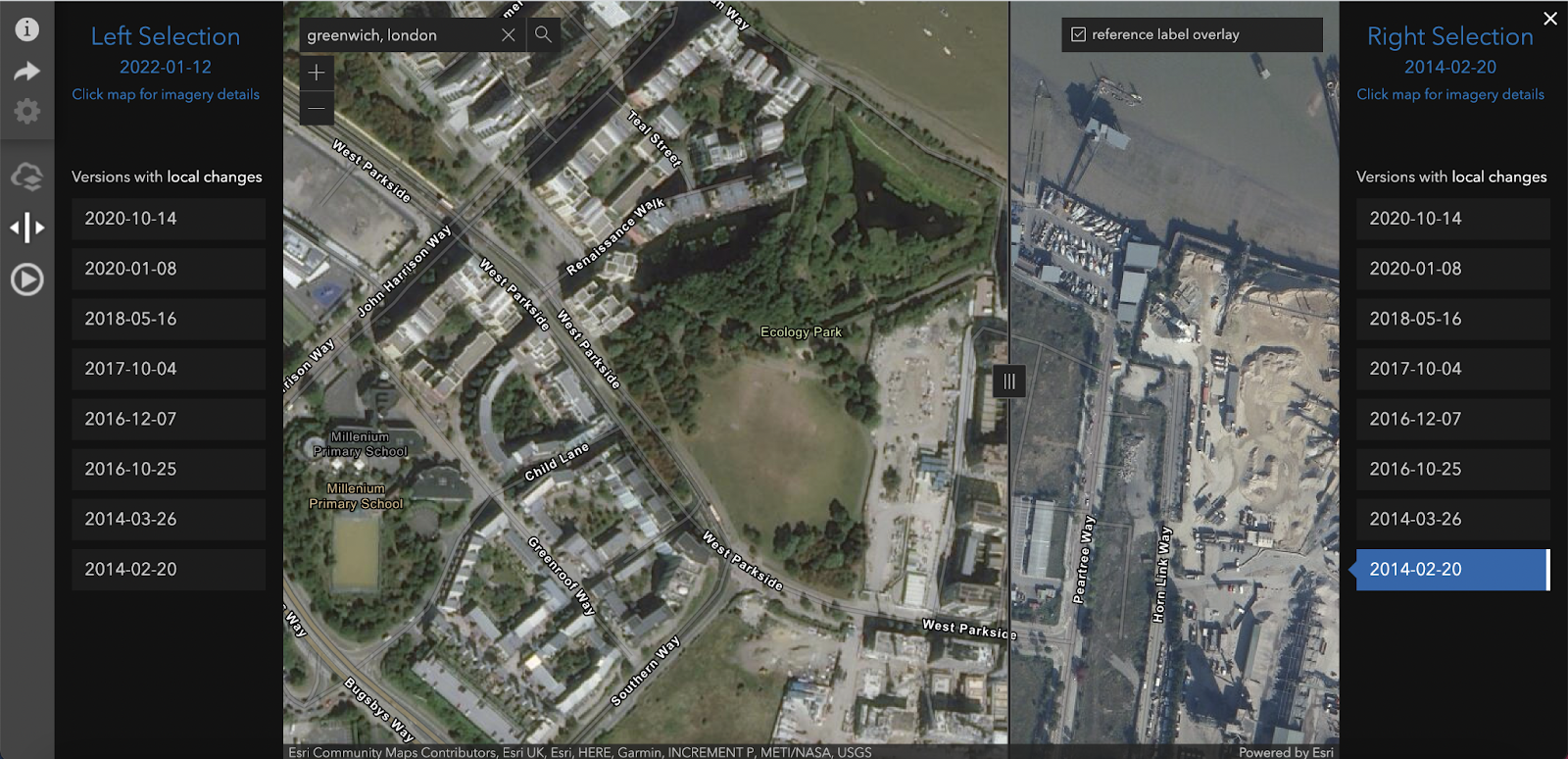This screenshot has width=1568, height=759.
Task: Click the swipe divider handle on map
Action: (x=1009, y=381)
